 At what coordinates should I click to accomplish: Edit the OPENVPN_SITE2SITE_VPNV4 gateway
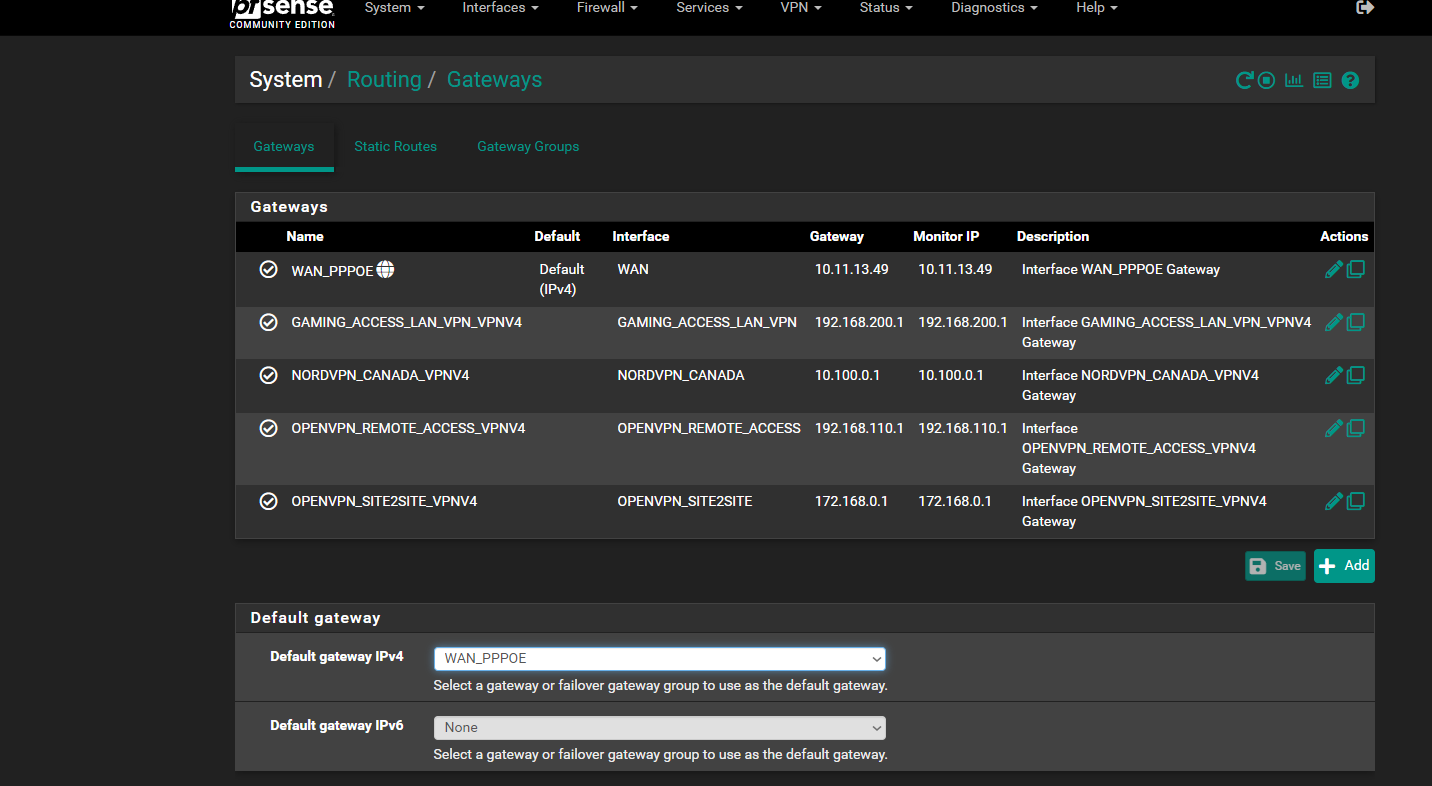tap(1333, 501)
